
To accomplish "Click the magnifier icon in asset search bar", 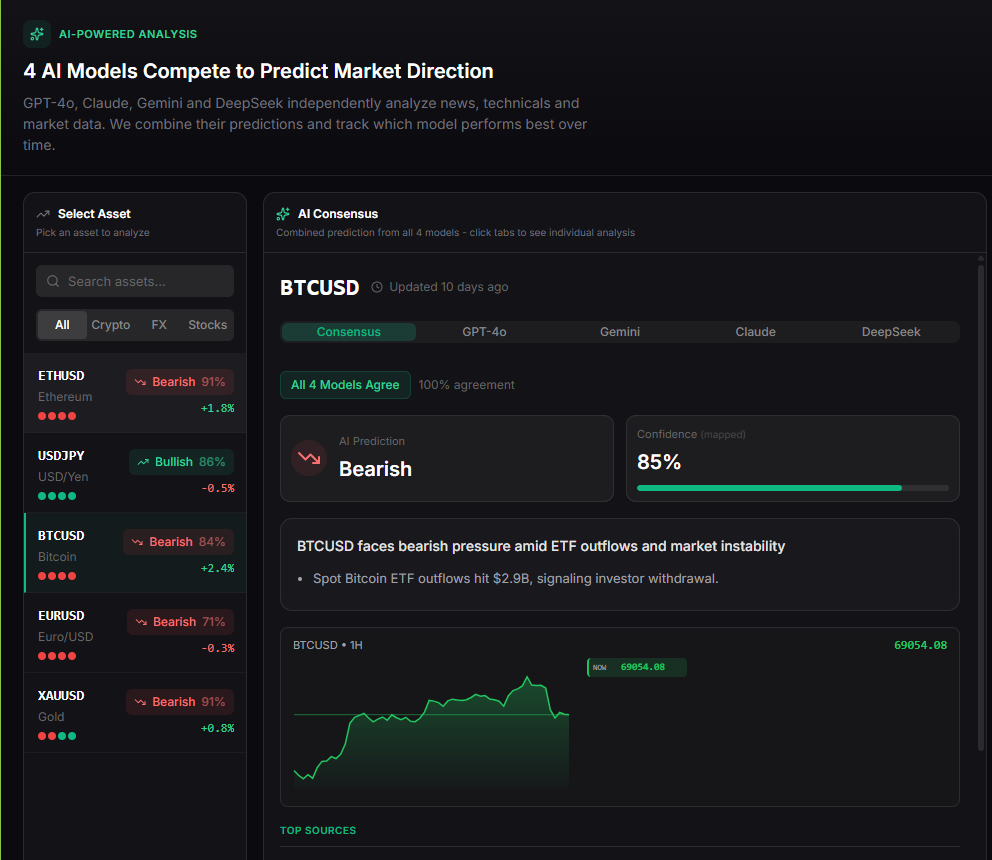I will pyautogui.click(x=53, y=281).
